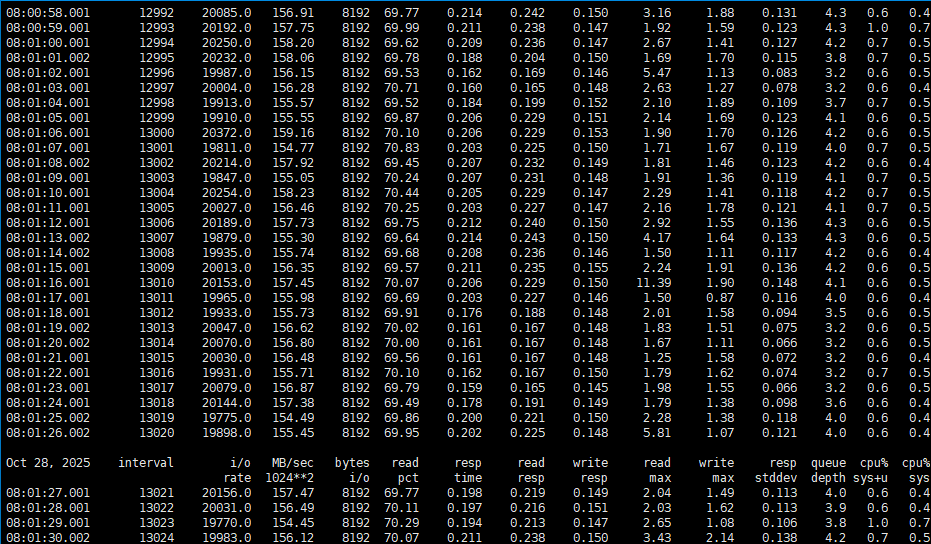
Task: Select the read max value 5.81
Action: coord(656,432)
